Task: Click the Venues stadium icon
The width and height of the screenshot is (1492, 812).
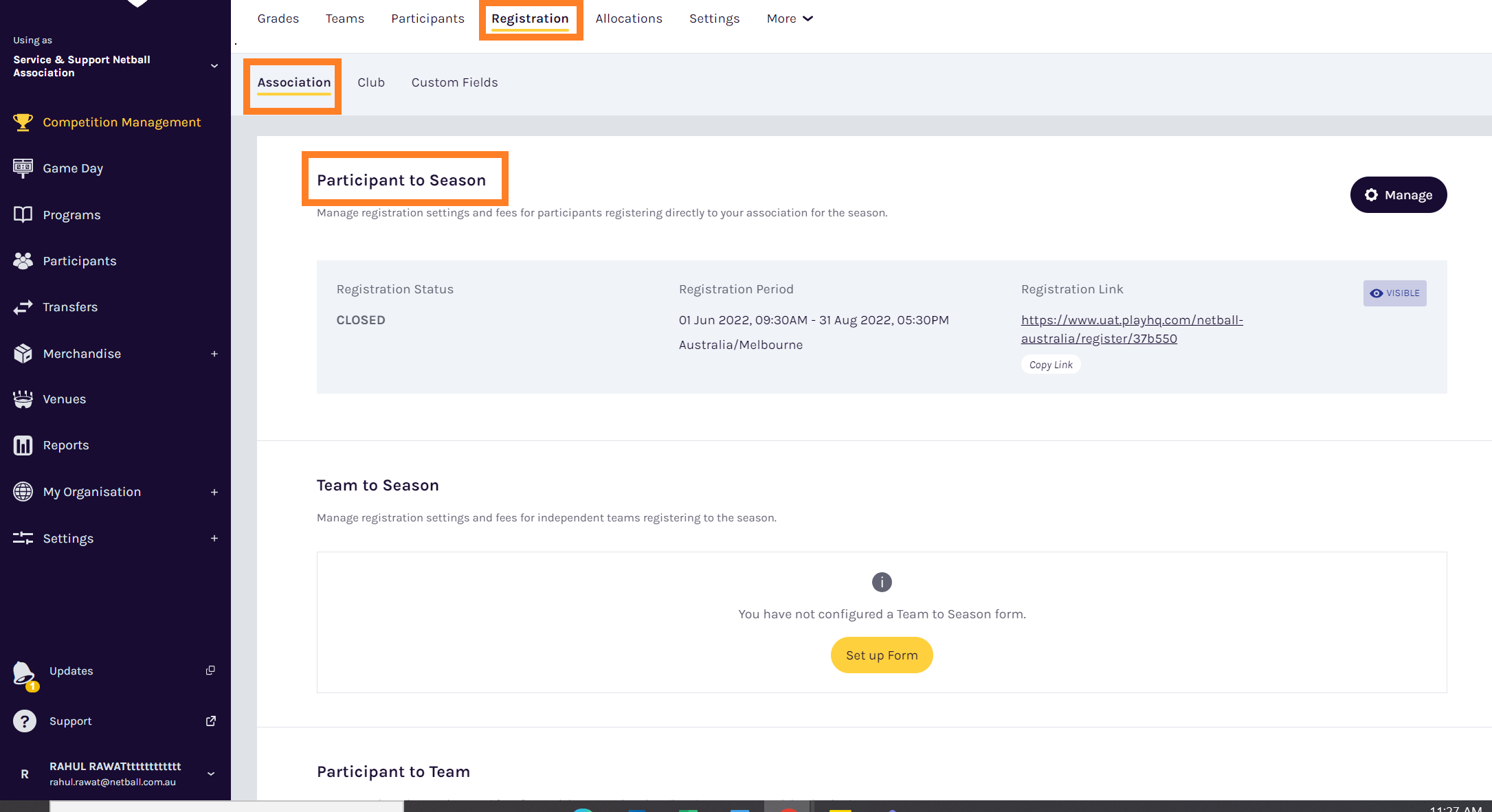Action: coord(23,399)
